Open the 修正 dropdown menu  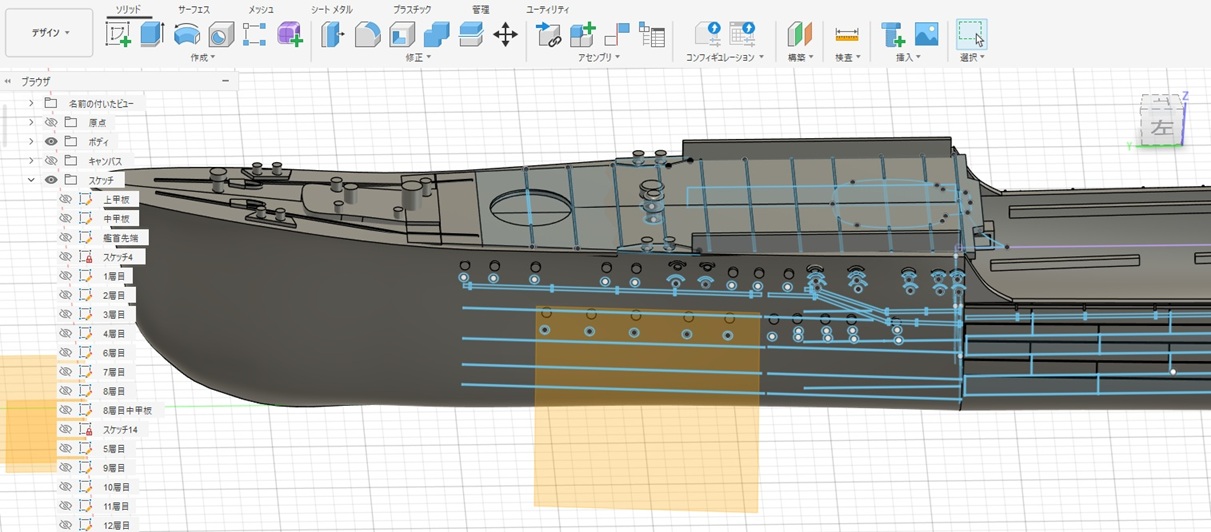click(x=418, y=58)
